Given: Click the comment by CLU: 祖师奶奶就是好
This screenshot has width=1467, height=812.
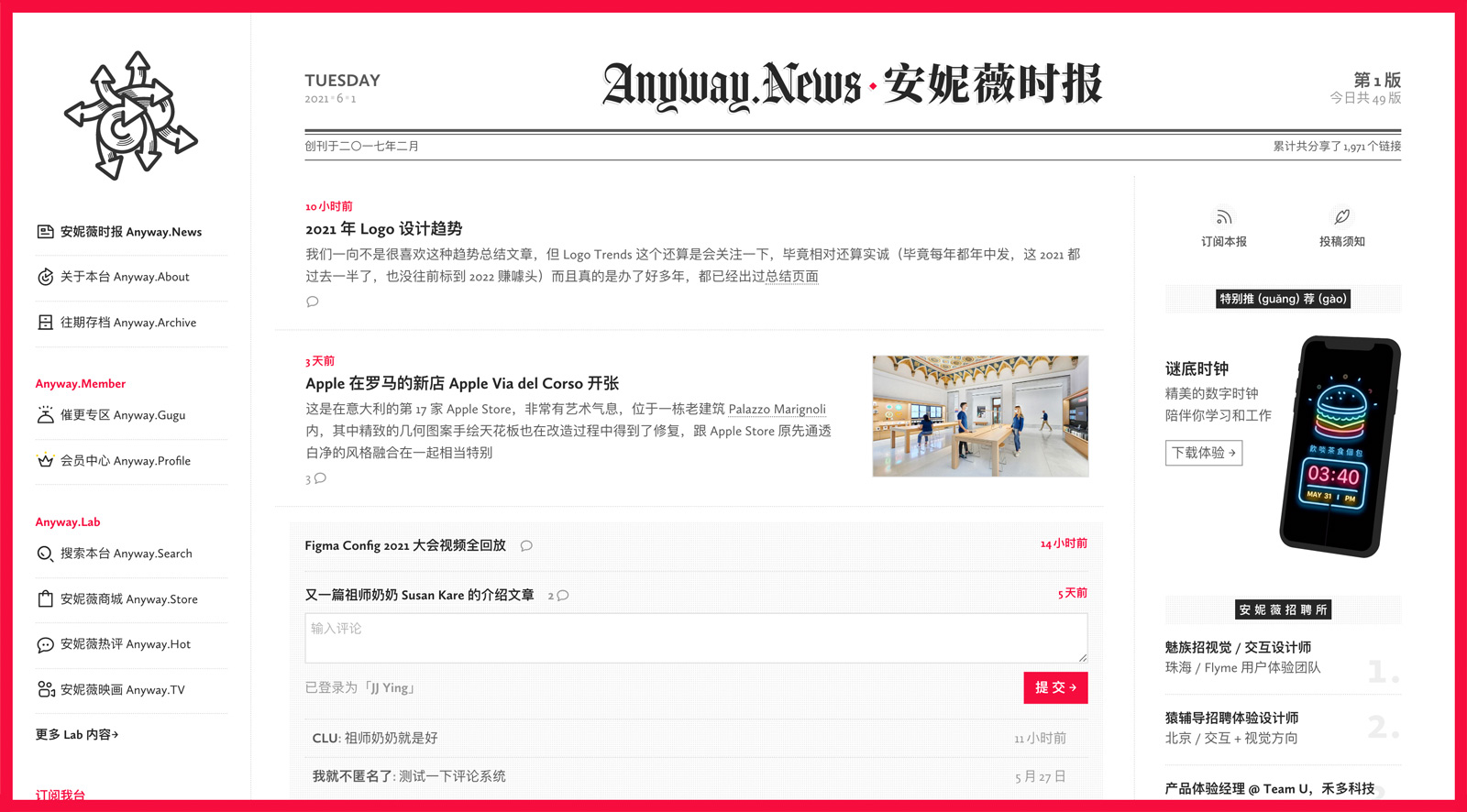Looking at the screenshot, I should pos(375,738).
